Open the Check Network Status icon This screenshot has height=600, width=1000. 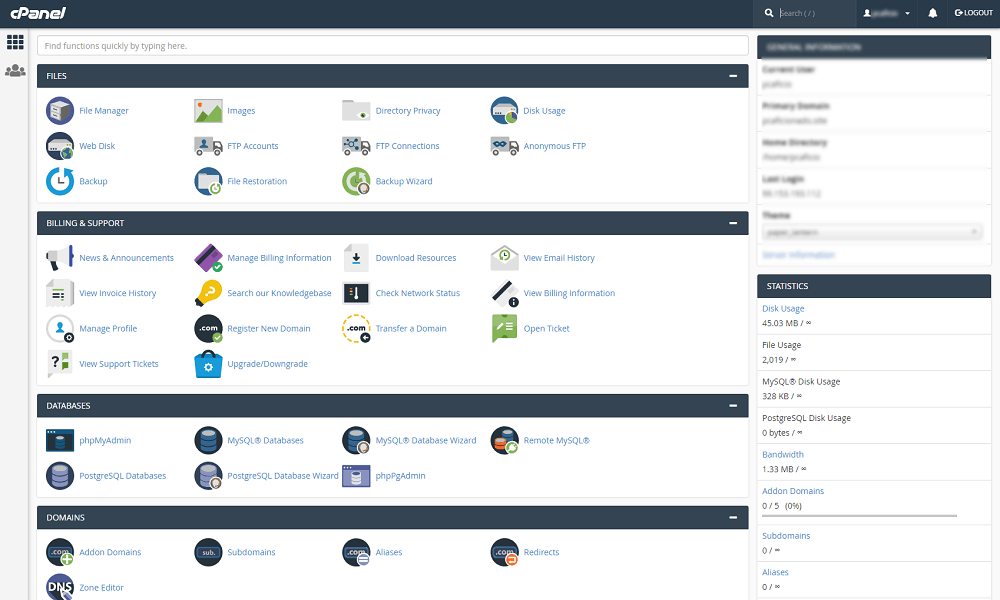356,293
